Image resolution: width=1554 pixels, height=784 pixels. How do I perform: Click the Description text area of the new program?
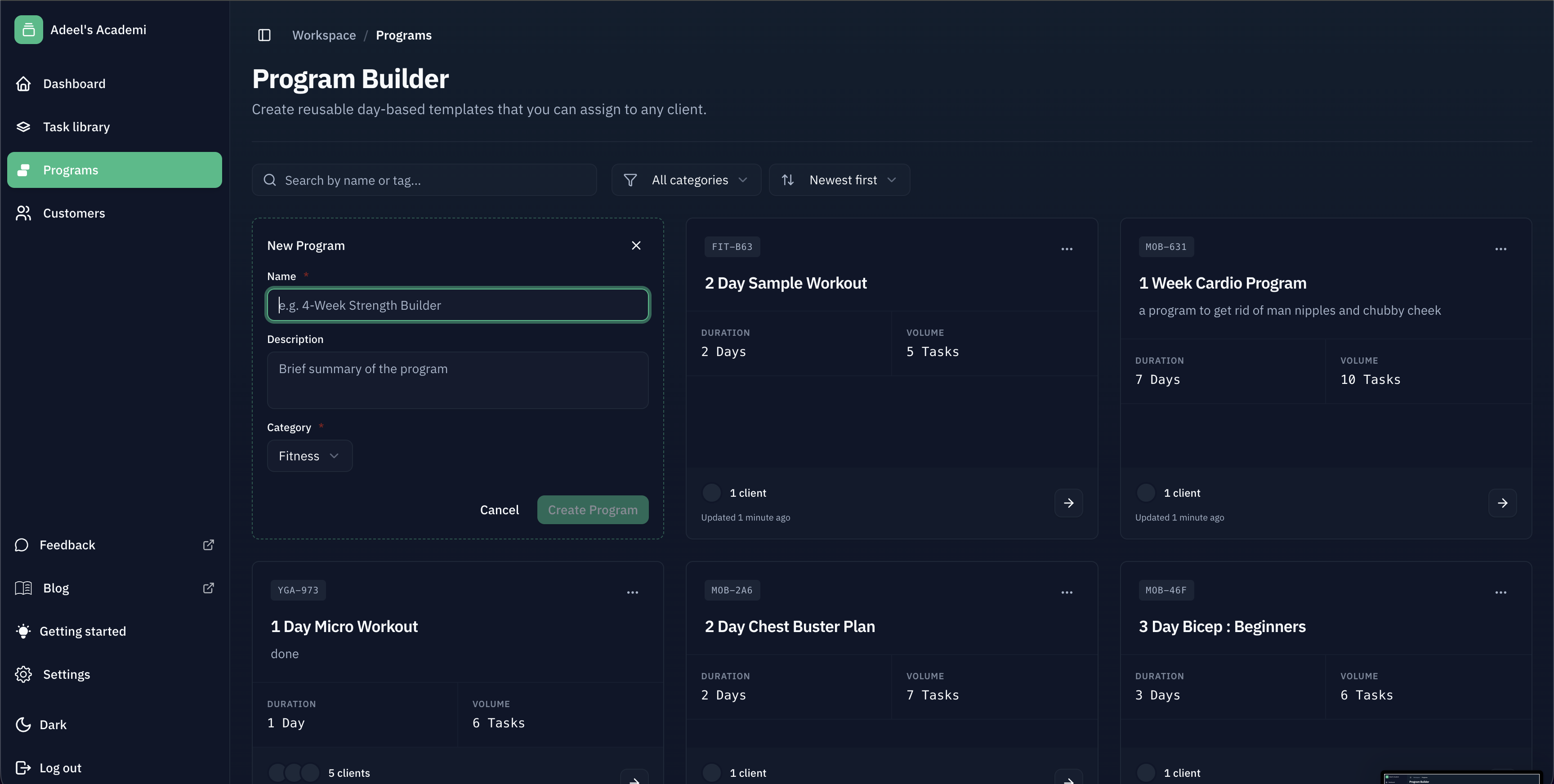click(x=457, y=380)
